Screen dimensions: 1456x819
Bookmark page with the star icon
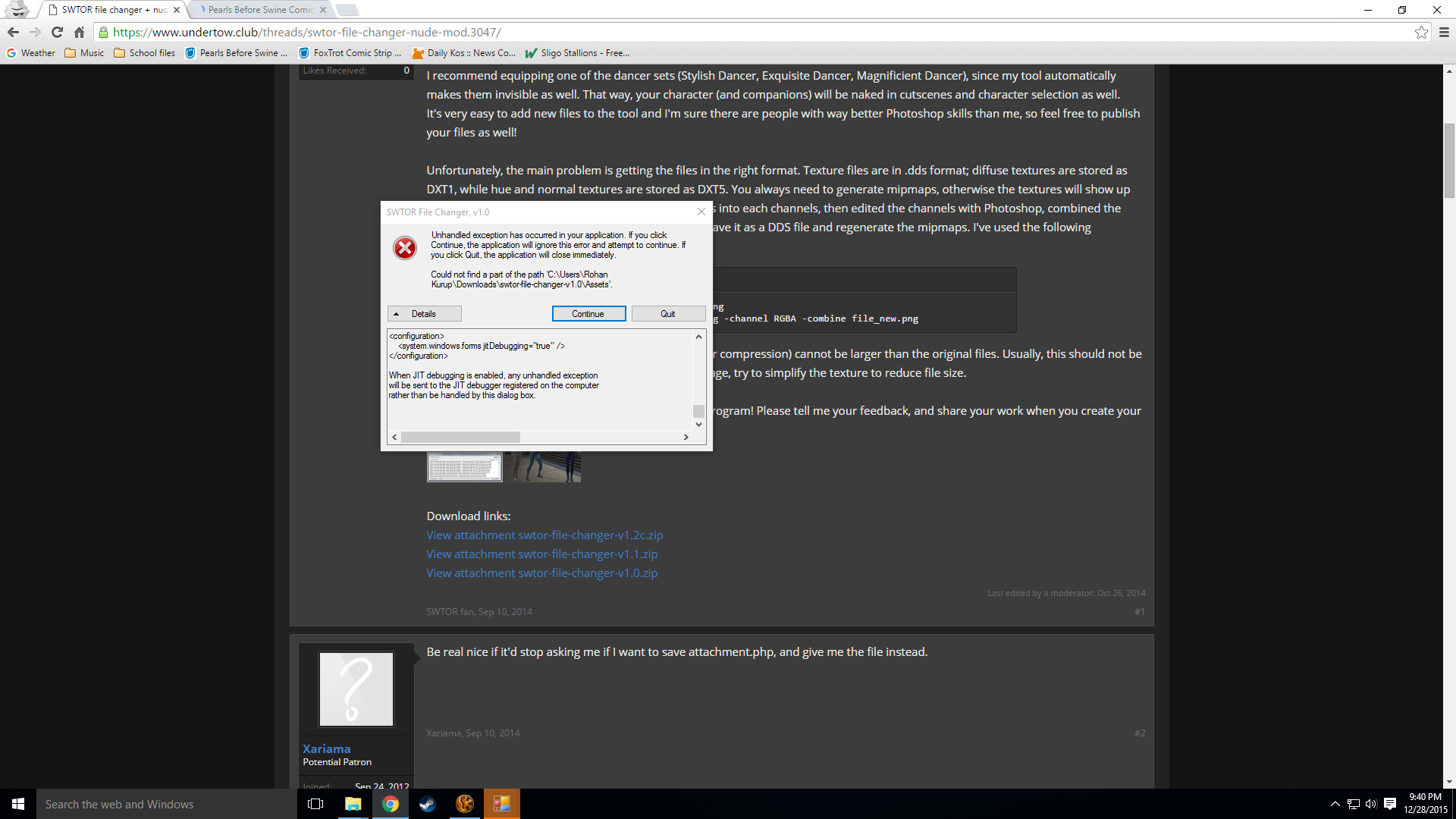[1421, 32]
